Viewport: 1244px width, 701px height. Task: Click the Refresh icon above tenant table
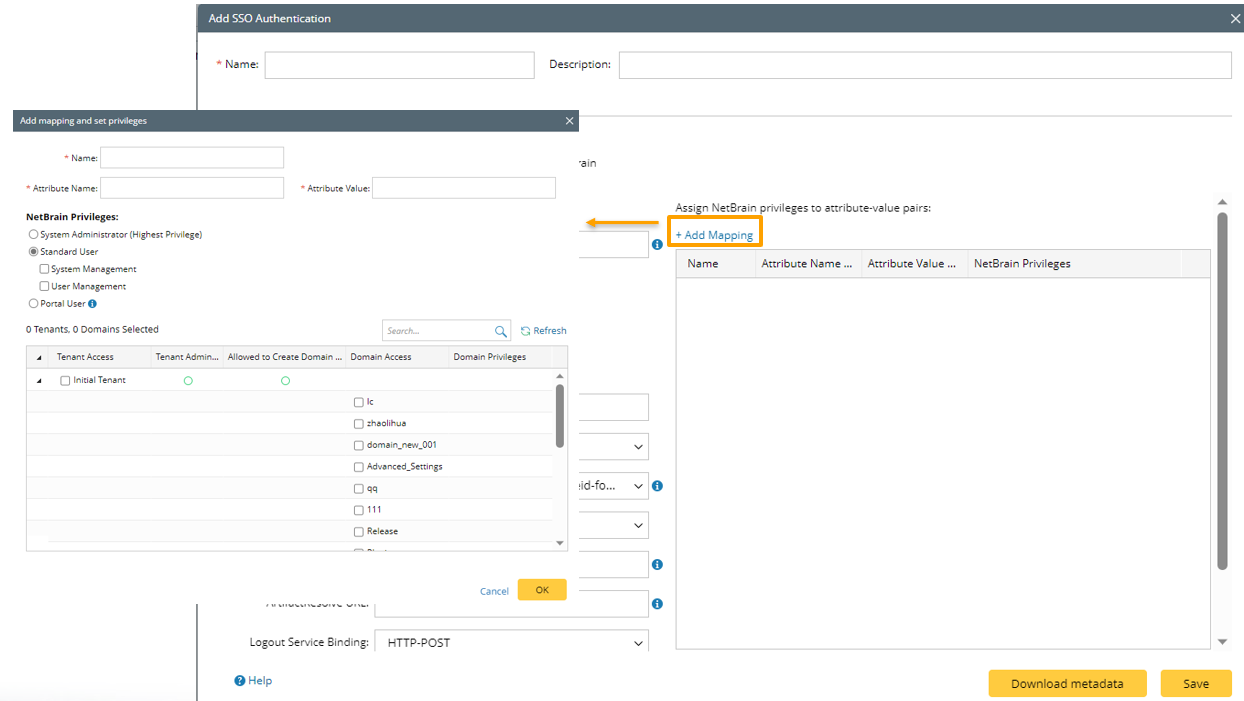coord(526,331)
